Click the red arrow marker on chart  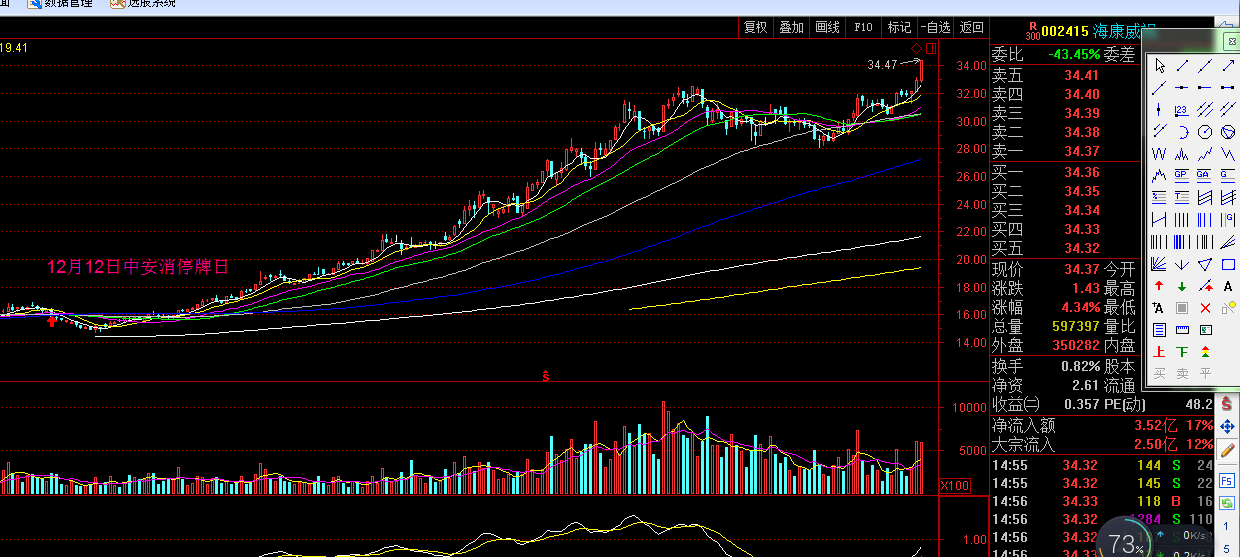52,320
